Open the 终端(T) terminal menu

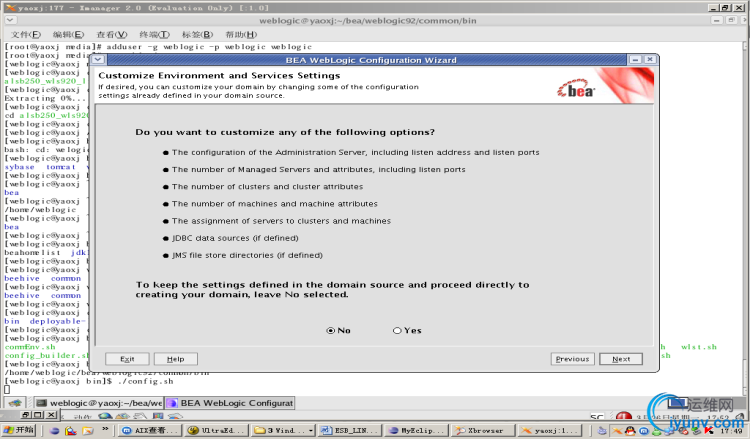tap(154, 34)
